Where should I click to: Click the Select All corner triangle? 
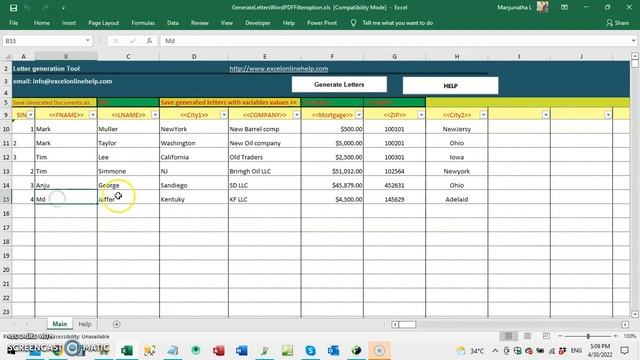click(x=6, y=56)
